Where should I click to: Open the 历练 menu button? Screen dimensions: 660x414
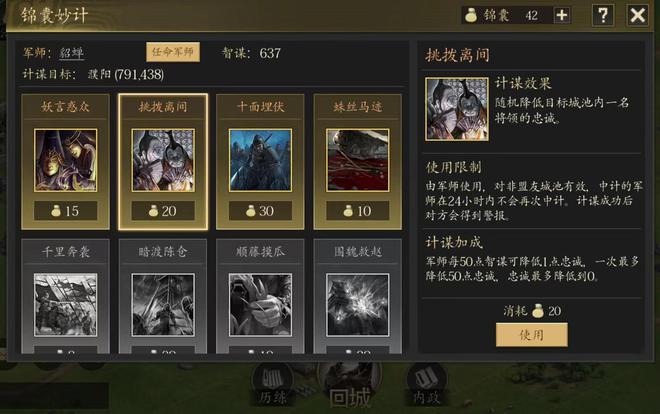tap(273, 386)
